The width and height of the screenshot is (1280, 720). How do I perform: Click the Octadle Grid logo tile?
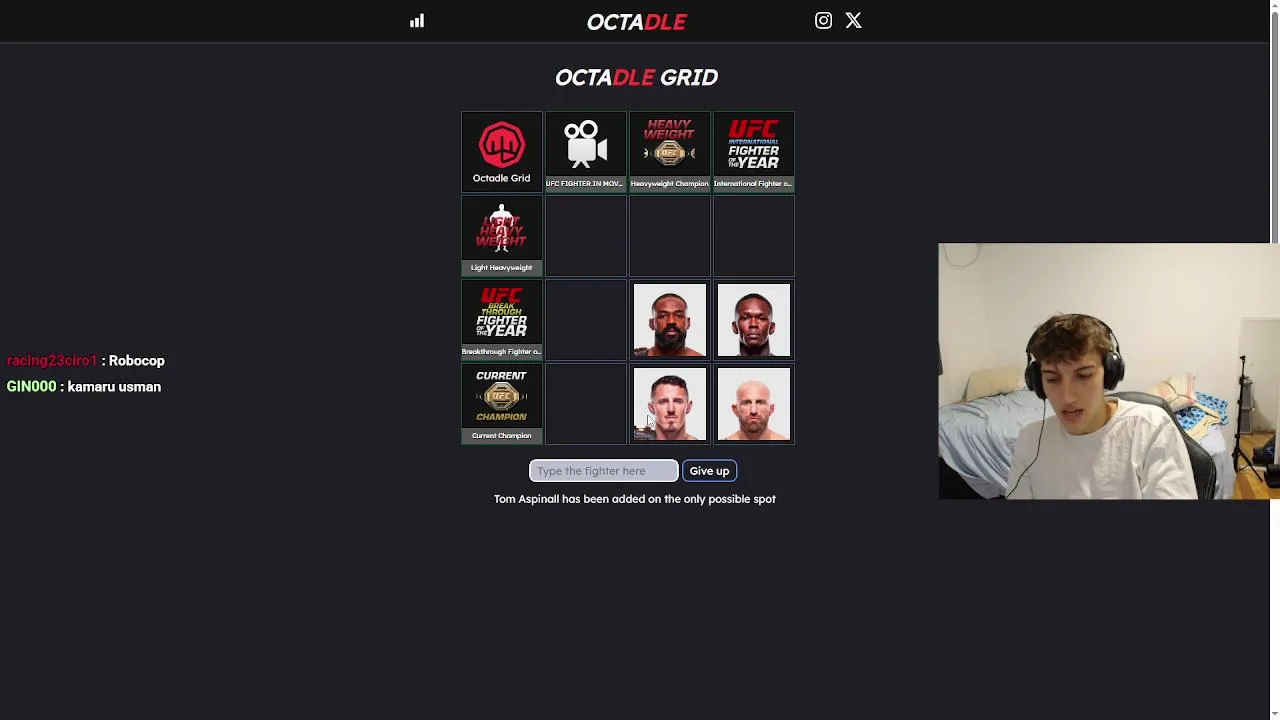click(502, 152)
